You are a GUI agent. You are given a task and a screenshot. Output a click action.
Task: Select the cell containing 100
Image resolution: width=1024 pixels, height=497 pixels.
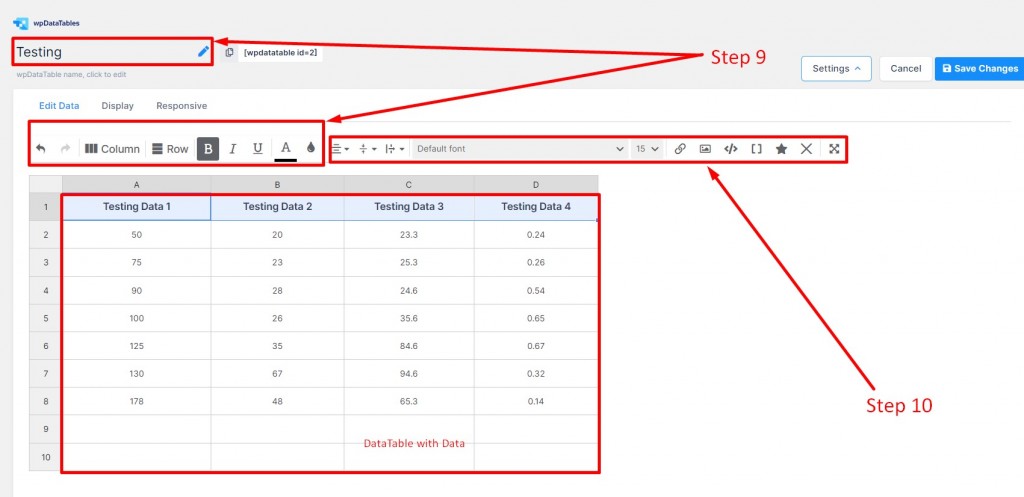(x=136, y=318)
